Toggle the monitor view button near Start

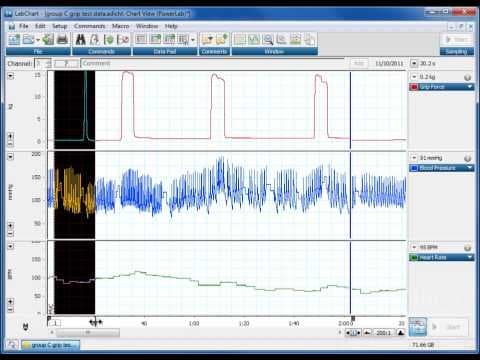click(x=417, y=327)
